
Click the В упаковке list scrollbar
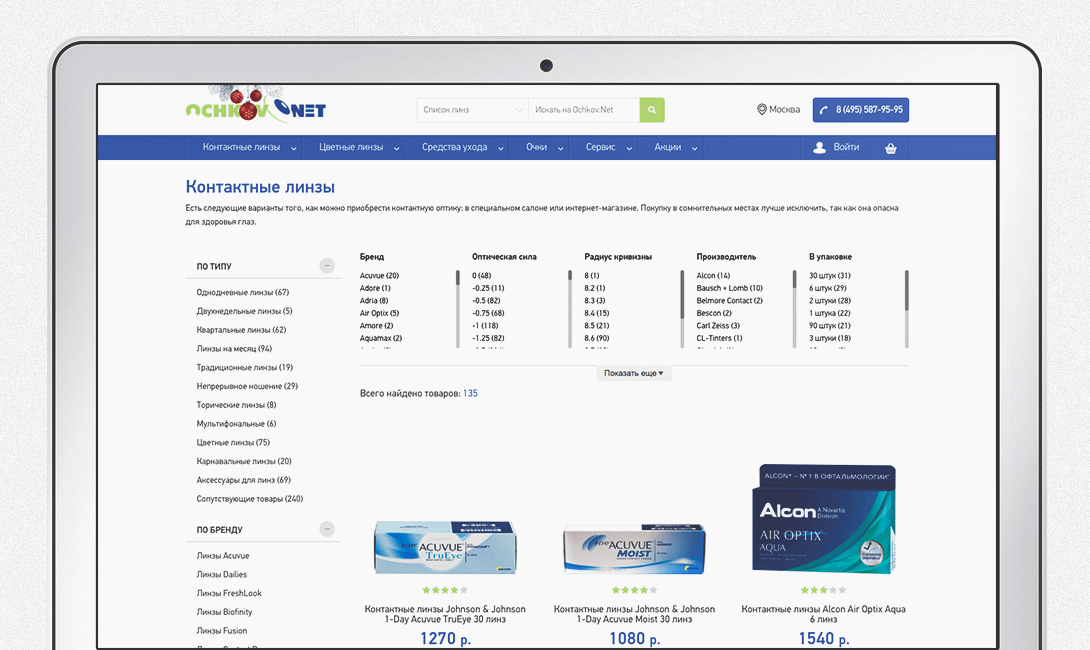906,309
